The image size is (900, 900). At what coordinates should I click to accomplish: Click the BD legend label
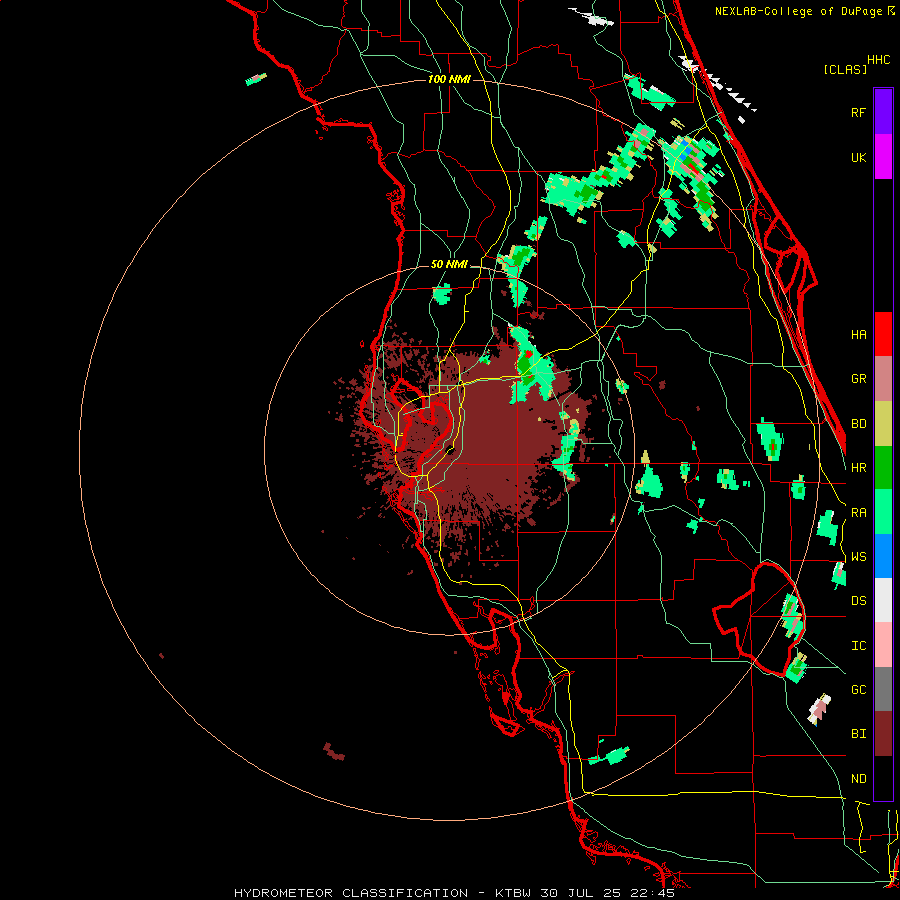(x=858, y=424)
